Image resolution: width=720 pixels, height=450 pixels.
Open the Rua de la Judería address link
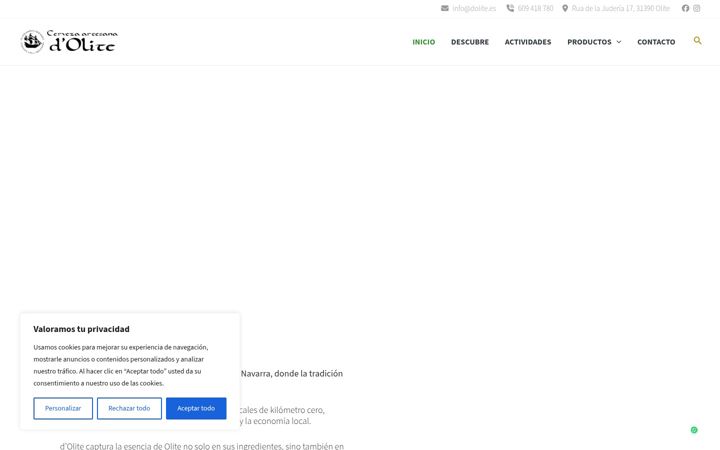coord(620,8)
